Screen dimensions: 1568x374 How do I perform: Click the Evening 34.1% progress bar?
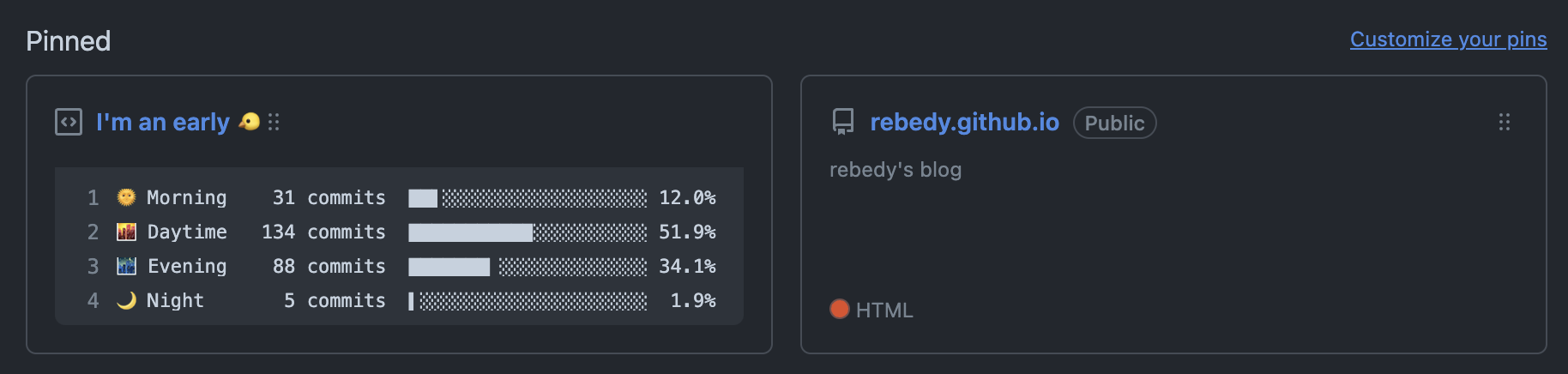(528, 266)
